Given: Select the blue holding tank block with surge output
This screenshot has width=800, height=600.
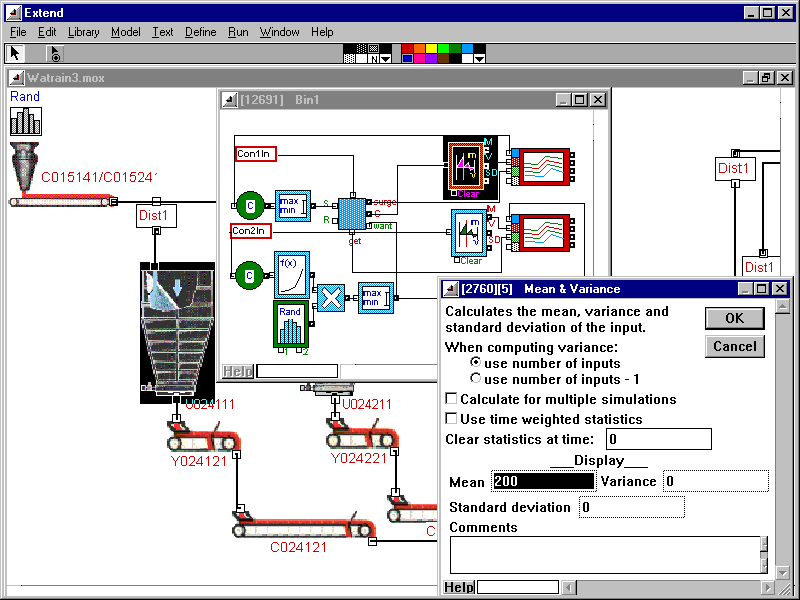Looking at the screenshot, I should coord(352,214).
